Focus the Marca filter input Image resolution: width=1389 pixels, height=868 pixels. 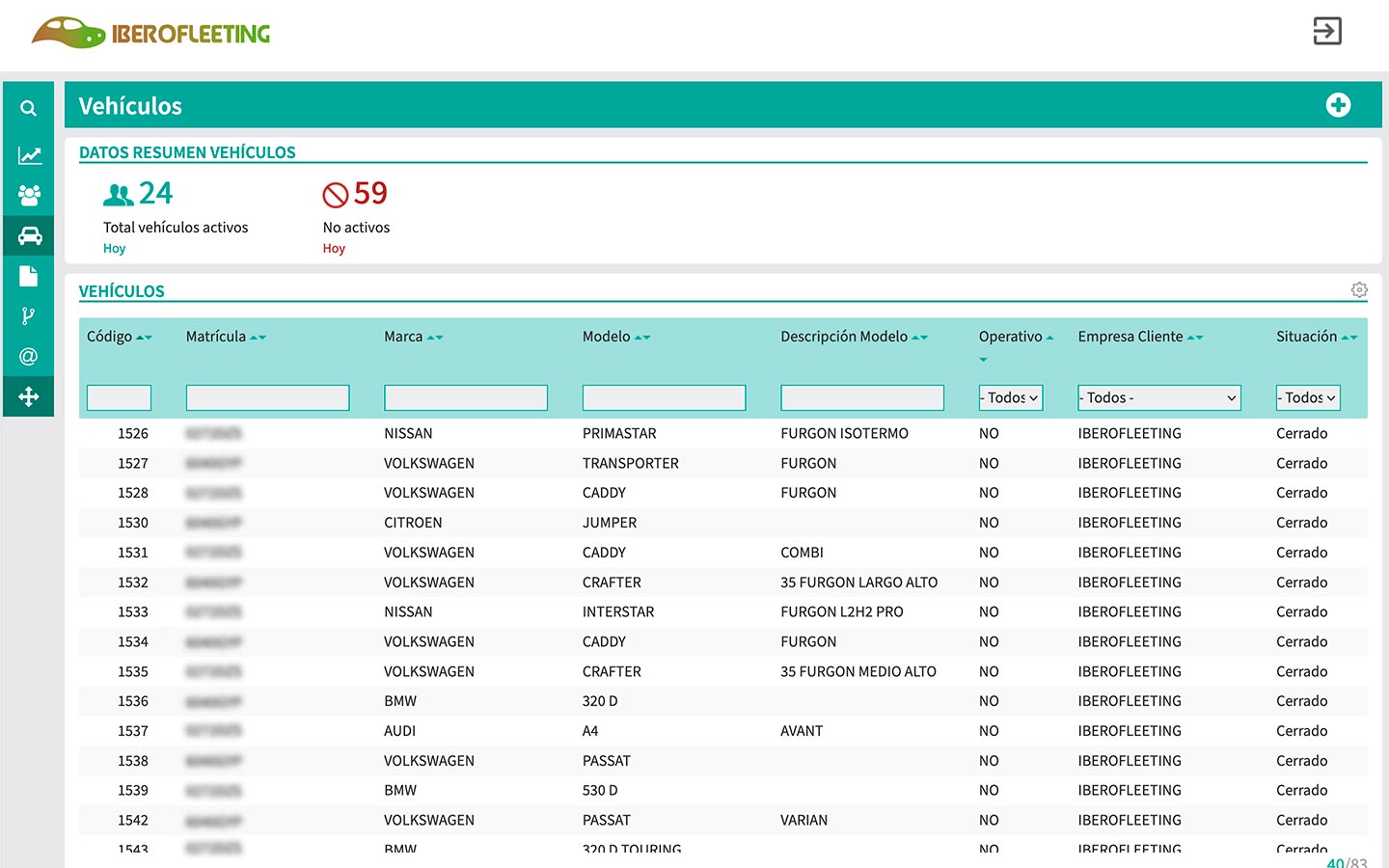click(x=466, y=397)
